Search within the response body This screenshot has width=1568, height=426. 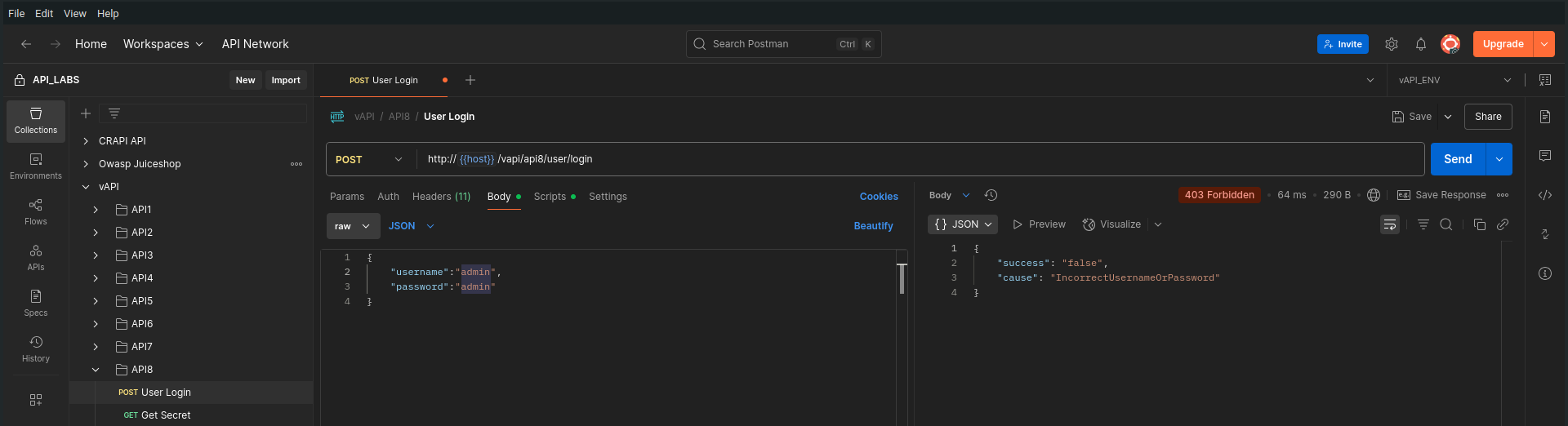(x=1446, y=224)
